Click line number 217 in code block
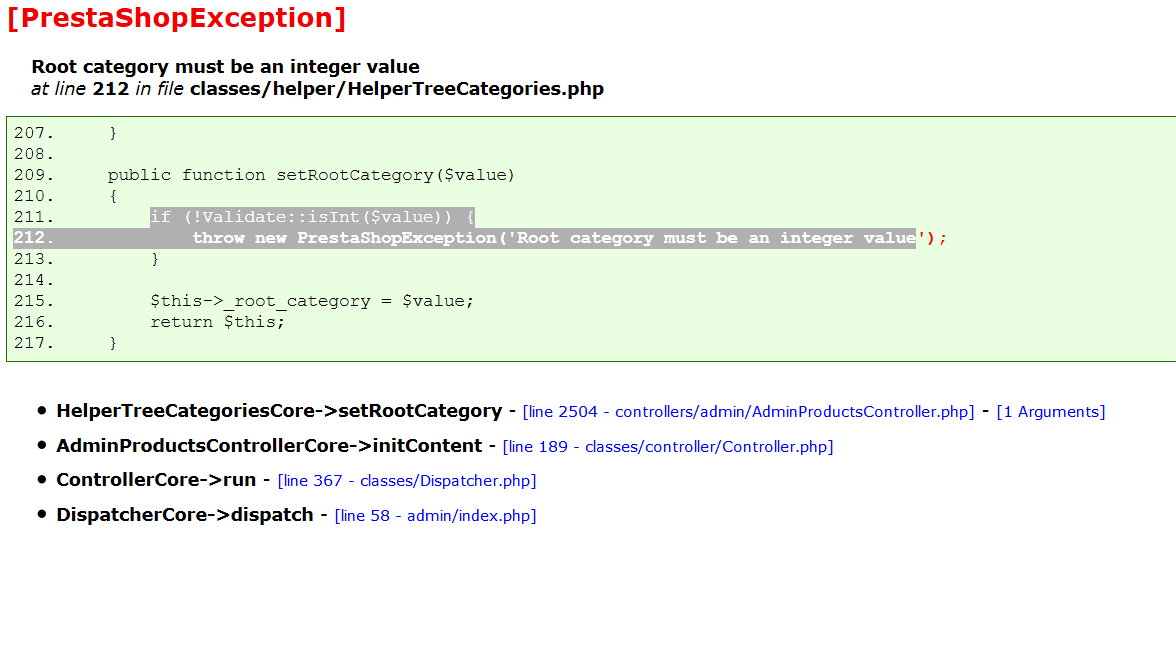 click(34, 343)
